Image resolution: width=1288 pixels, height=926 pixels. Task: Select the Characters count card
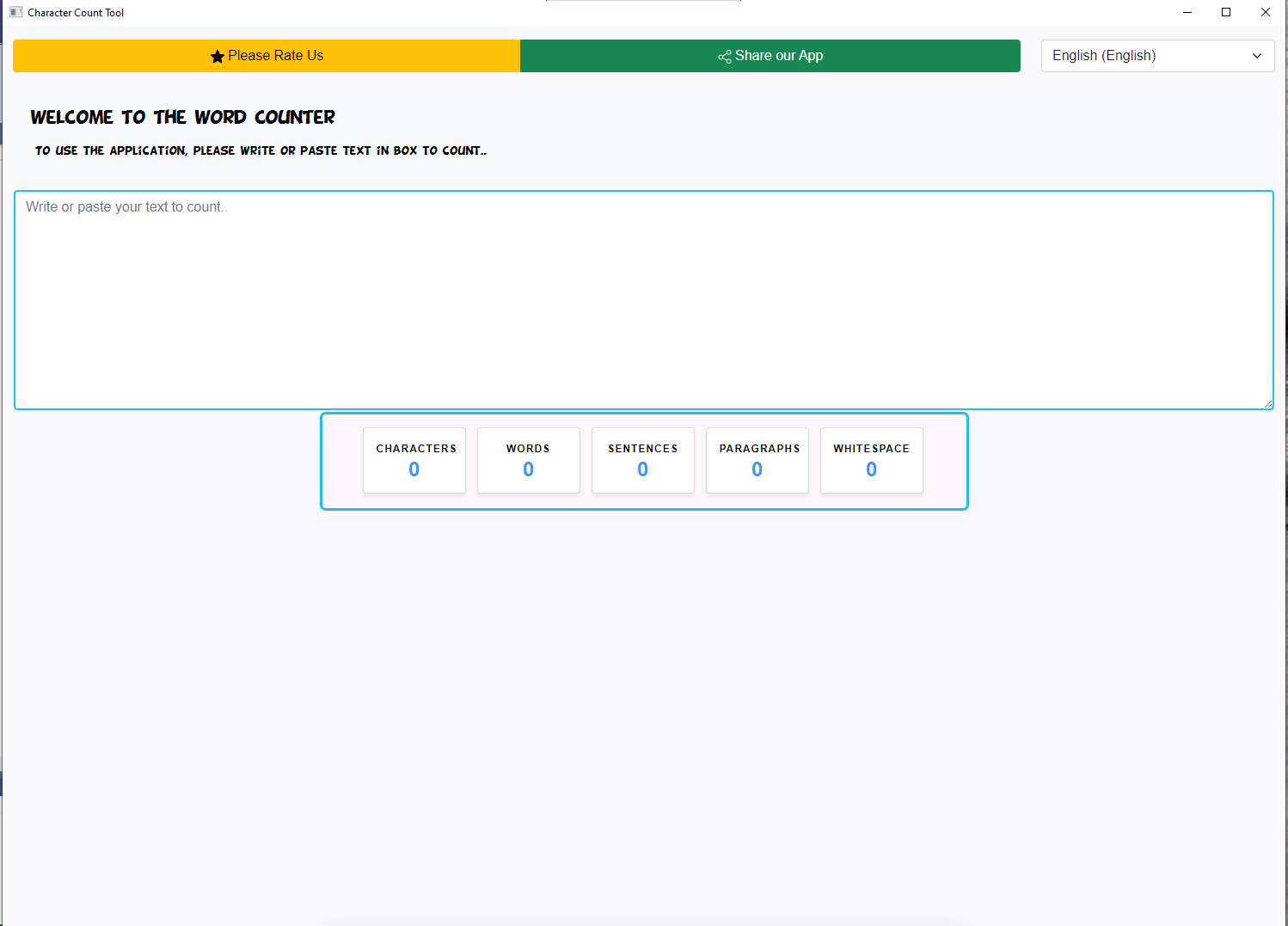click(414, 460)
